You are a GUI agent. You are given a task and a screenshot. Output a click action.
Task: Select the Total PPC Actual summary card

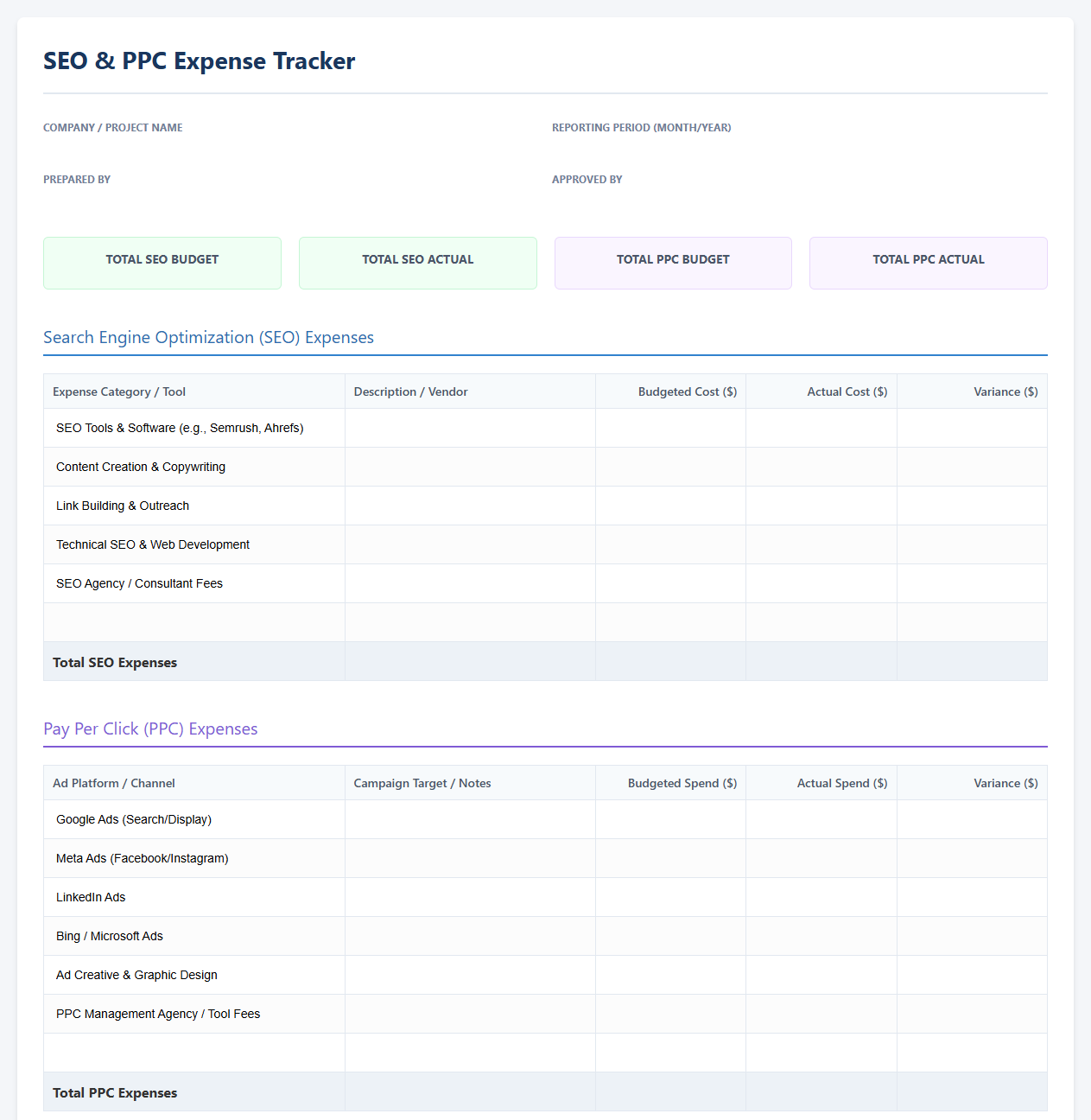click(x=929, y=263)
